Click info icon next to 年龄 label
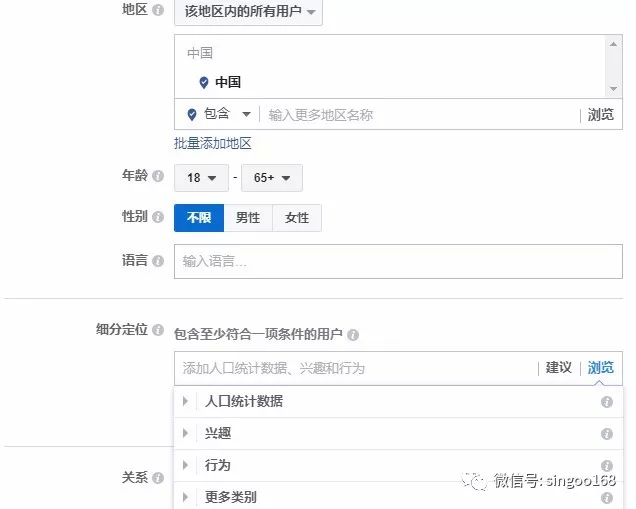This screenshot has height=509, width=636. 158,176
